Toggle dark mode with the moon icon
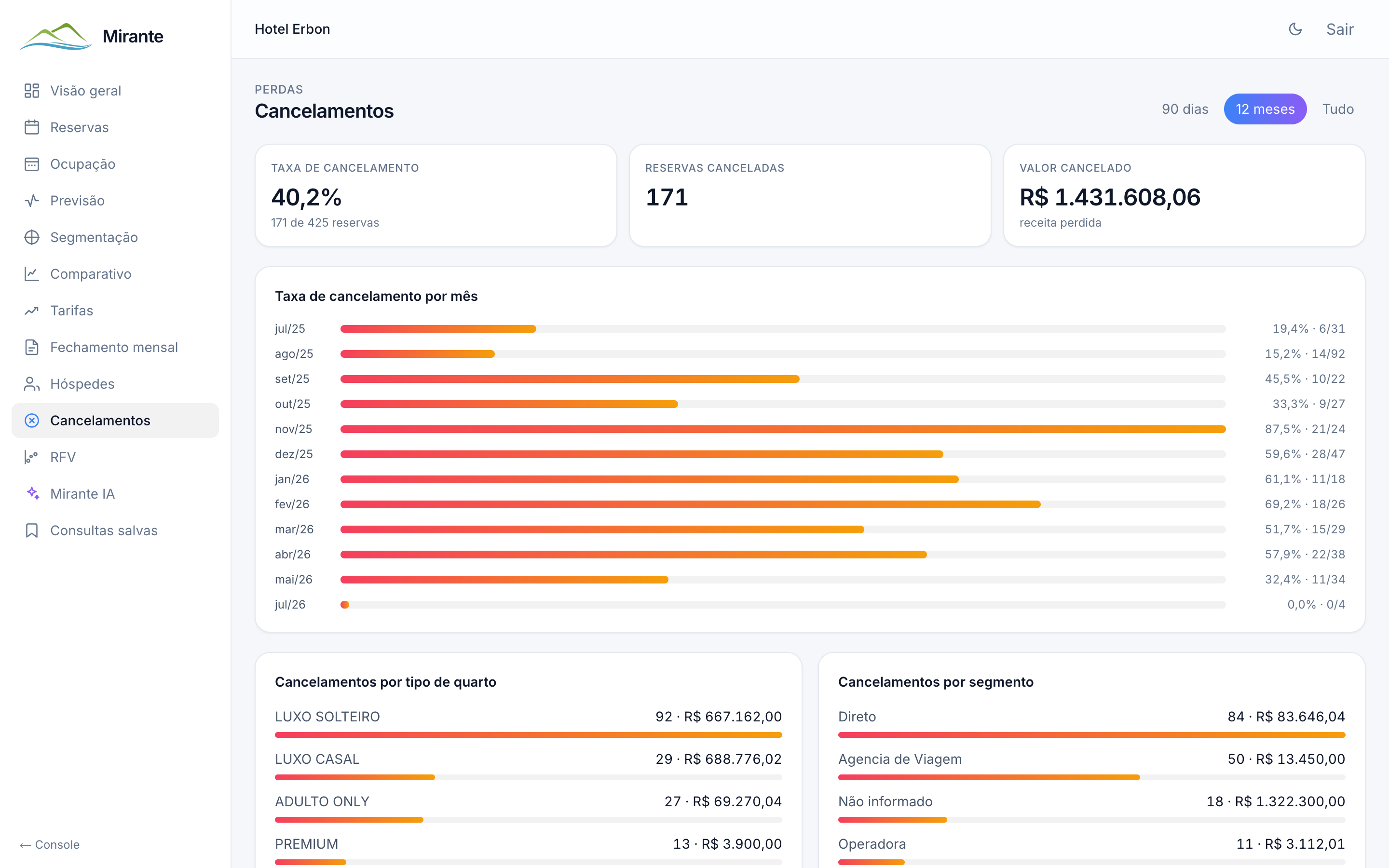The height and width of the screenshot is (868, 1389). 1295,29
